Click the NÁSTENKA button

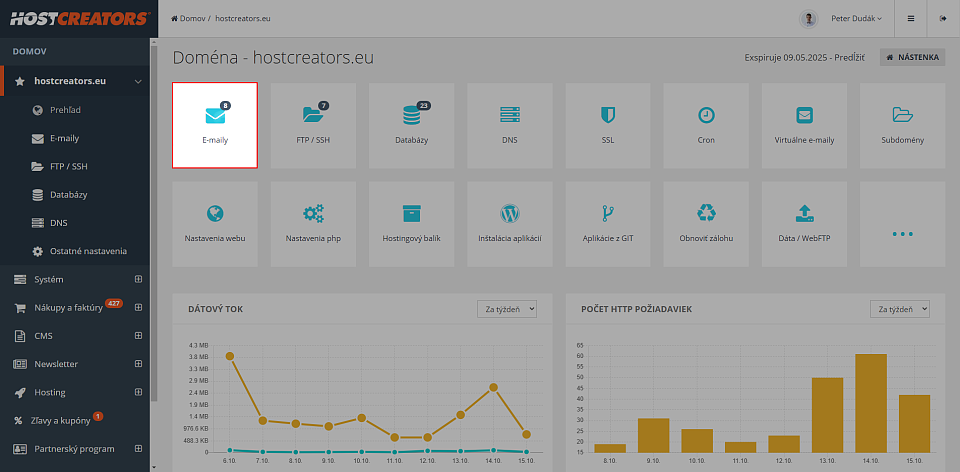tap(912, 57)
